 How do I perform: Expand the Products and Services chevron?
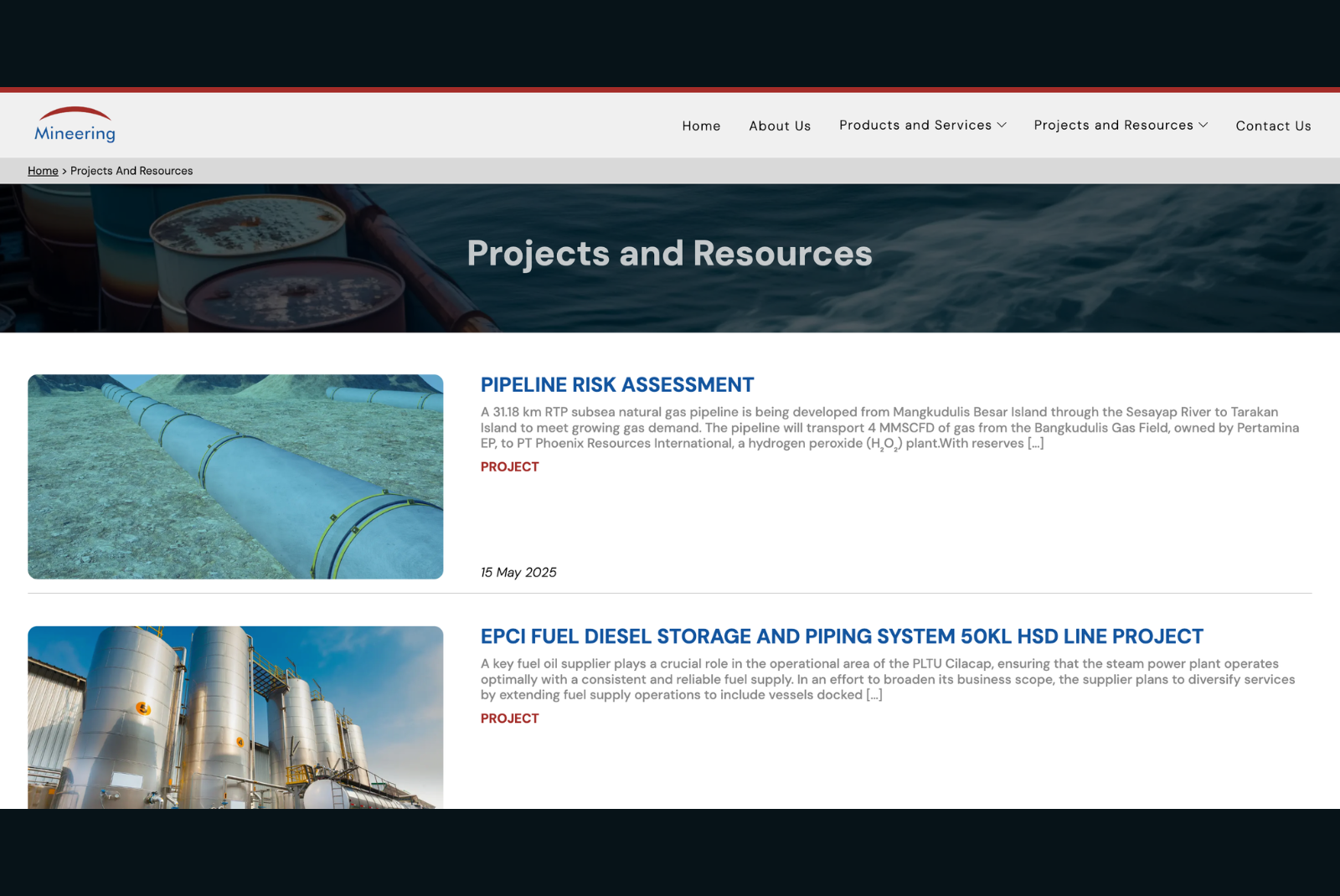(x=1002, y=125)
